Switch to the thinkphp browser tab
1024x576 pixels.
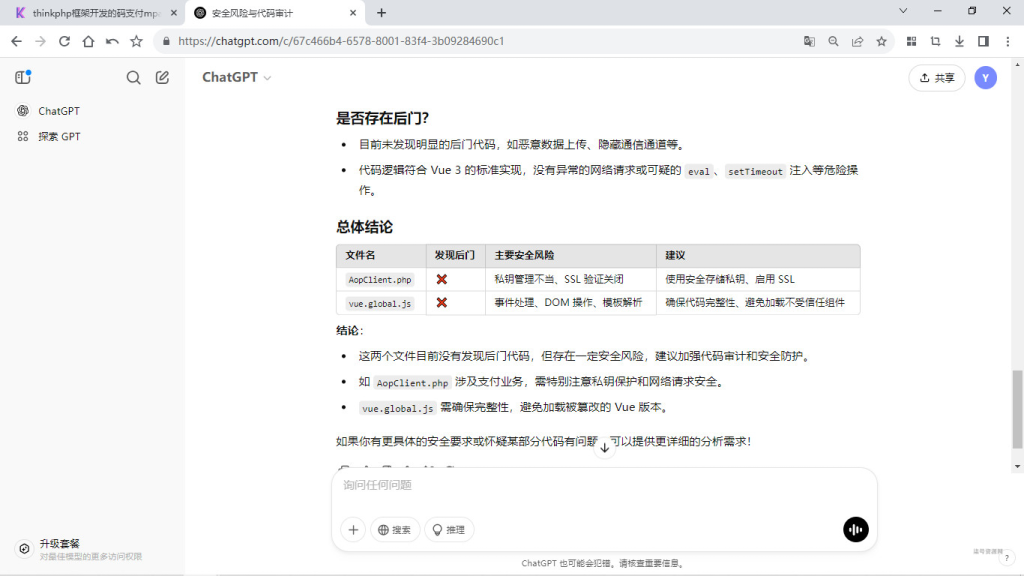96,13
